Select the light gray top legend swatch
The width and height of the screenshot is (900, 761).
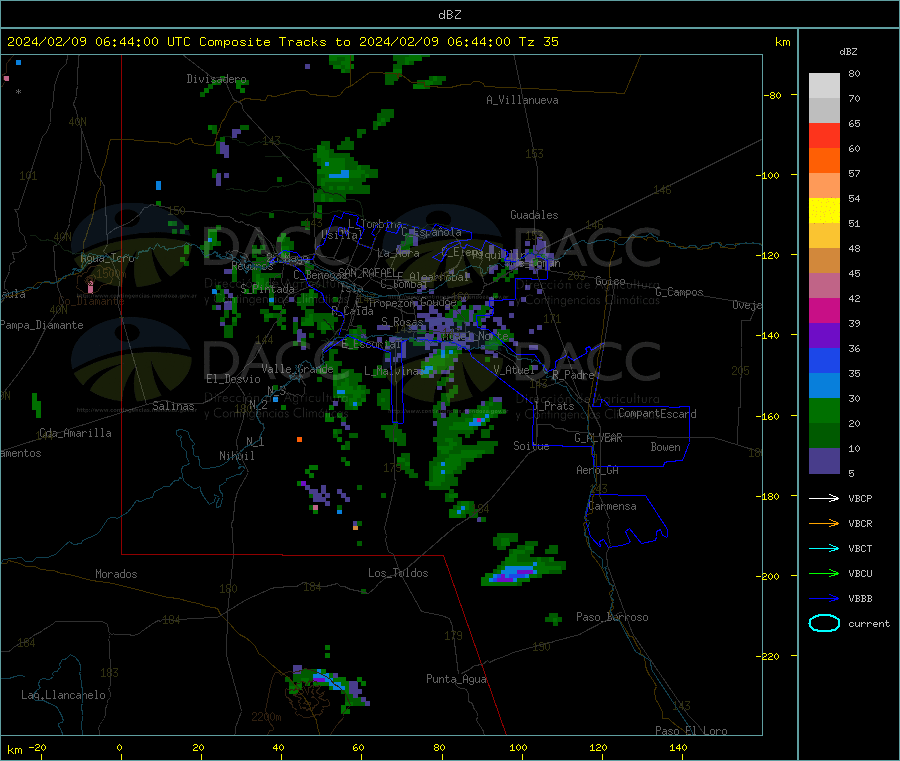click(x=824, y=86)
